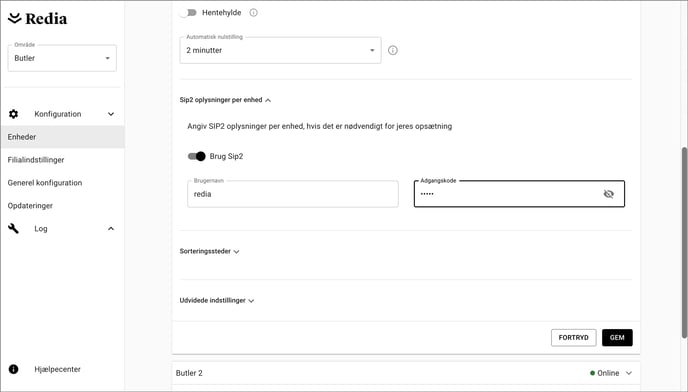The height and width of the screenshot is (392, 688).
Task: Toggle the Log menu chevron
Action: [111, 228]
